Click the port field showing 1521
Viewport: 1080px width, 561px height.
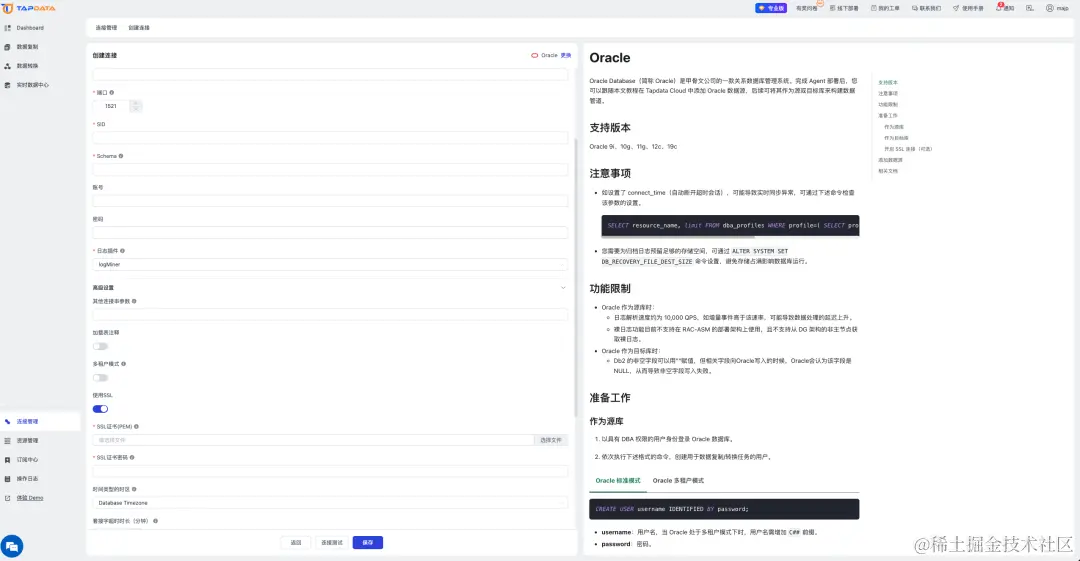(x=112, y=106)
